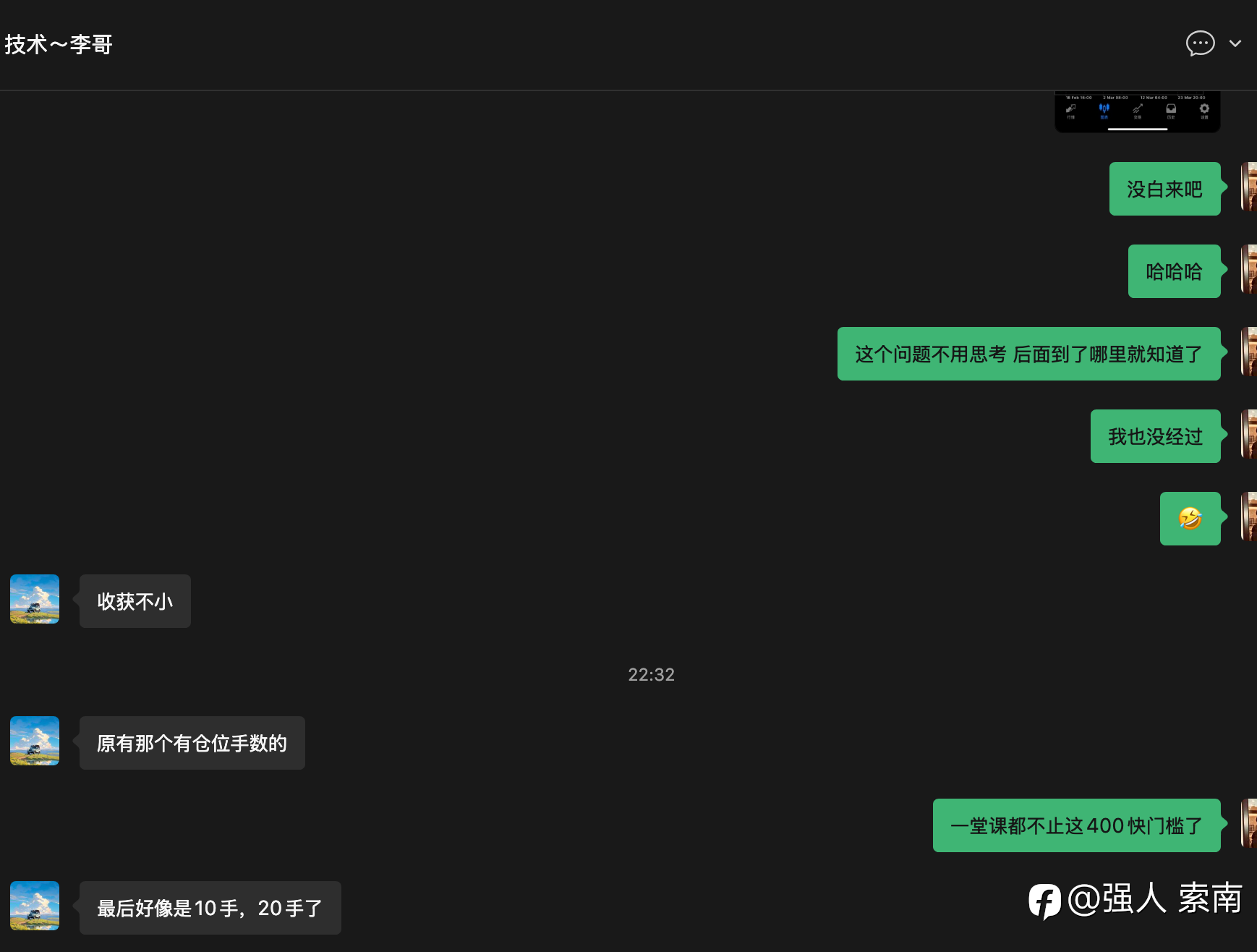Click the chat title 技术～李哥

tap(59, 44)
